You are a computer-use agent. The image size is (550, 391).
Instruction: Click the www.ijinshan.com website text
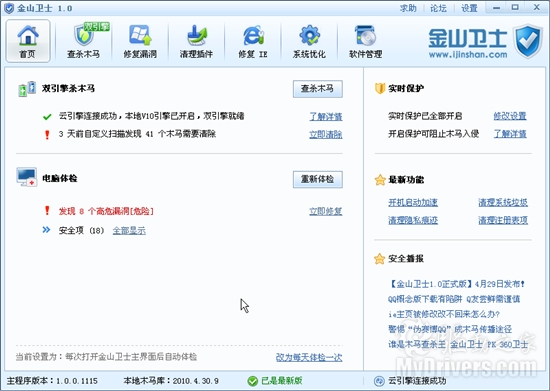[x=468, y=55]
